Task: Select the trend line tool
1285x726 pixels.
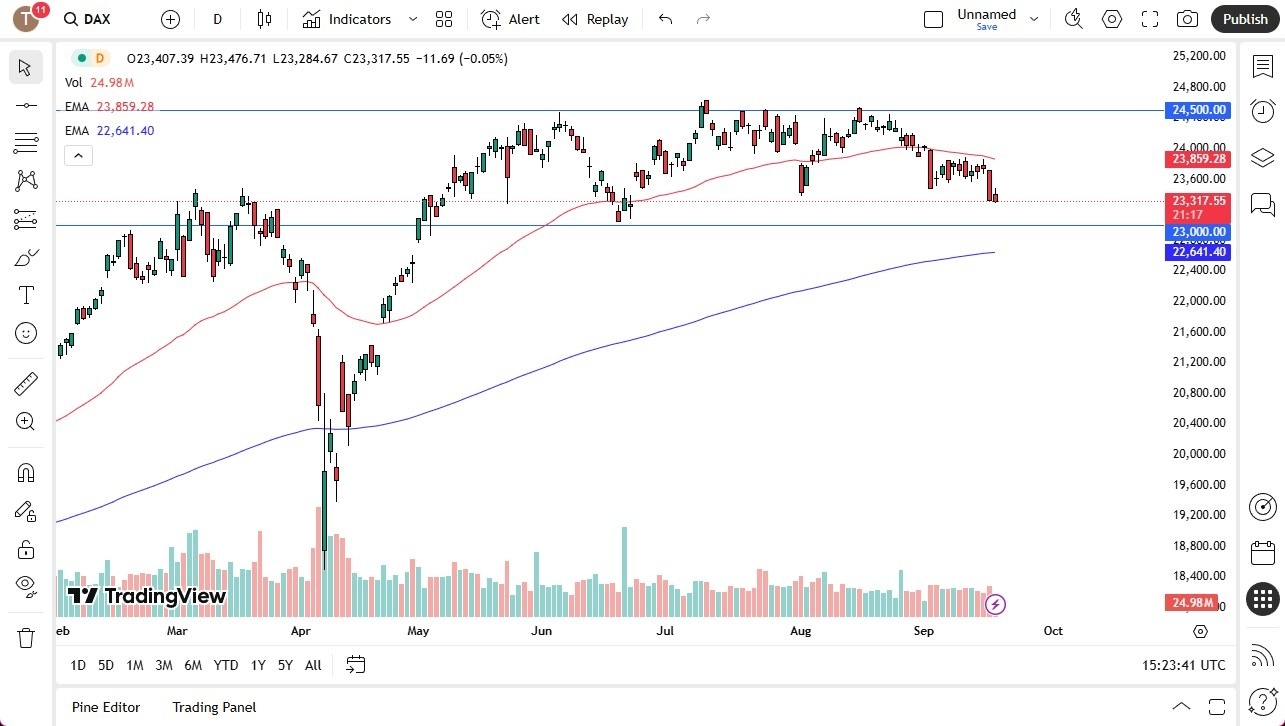Action: (x=26, y=105)
